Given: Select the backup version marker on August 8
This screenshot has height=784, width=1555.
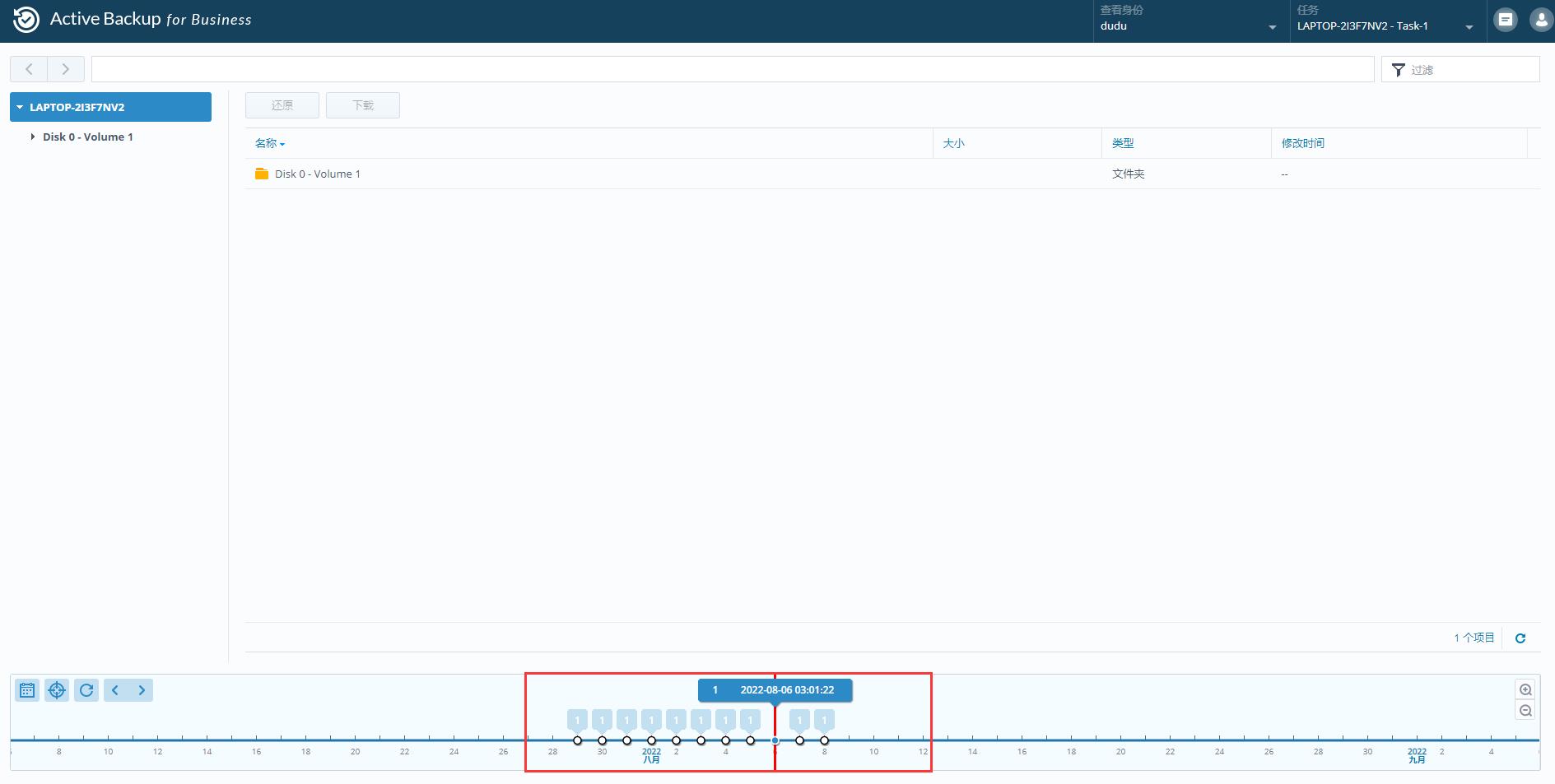Looking at the screenshot, I should pos(824,740).
